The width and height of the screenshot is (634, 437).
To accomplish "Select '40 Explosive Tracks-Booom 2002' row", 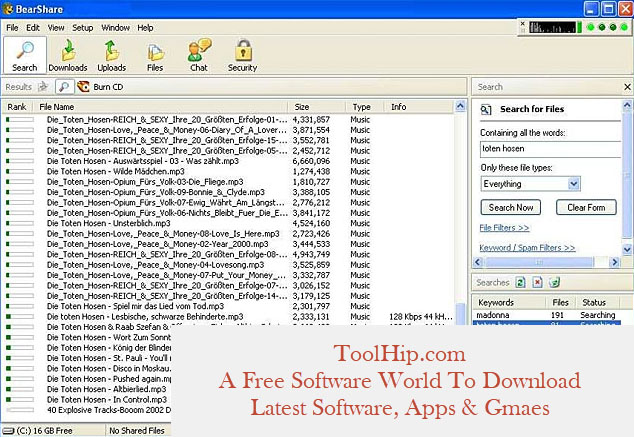I will point(87,410).
